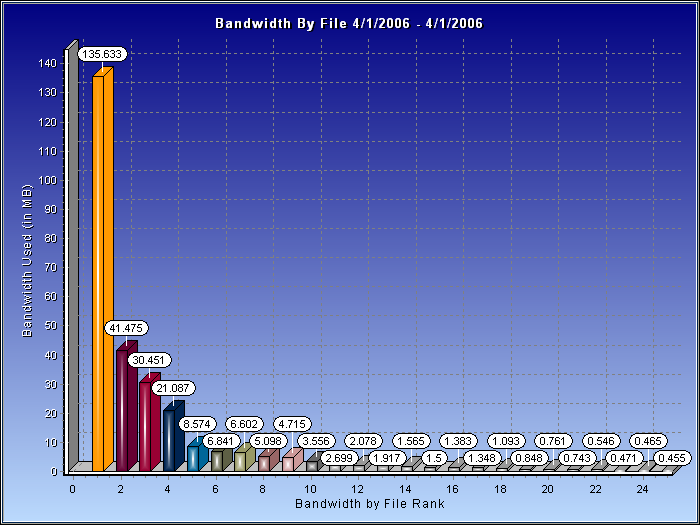
Task: Select the 6.602 data label
Action: pos(245,424)
